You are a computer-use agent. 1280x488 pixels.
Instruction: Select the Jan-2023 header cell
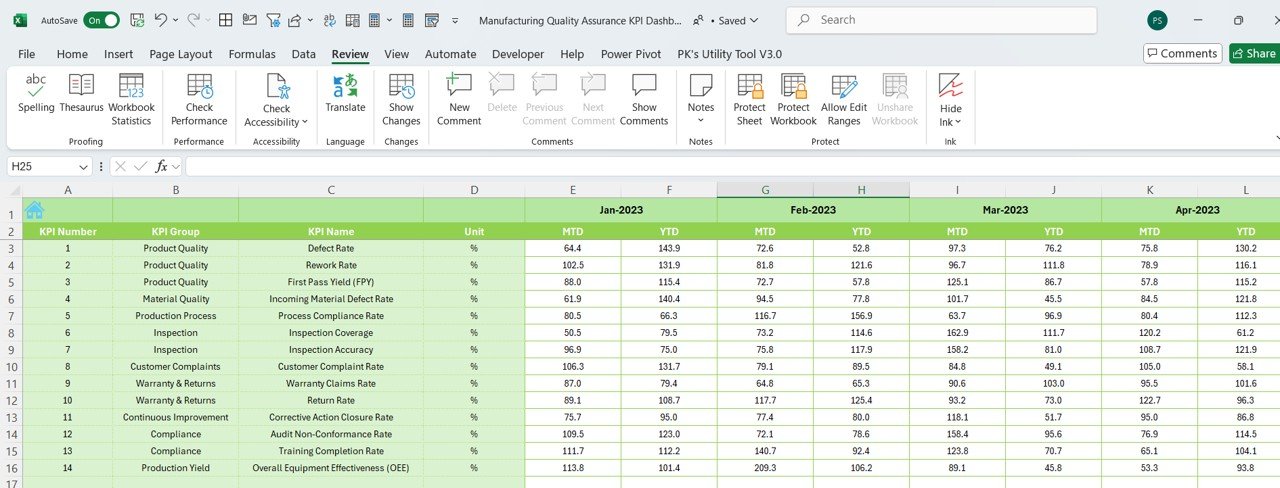click(621, 210)
